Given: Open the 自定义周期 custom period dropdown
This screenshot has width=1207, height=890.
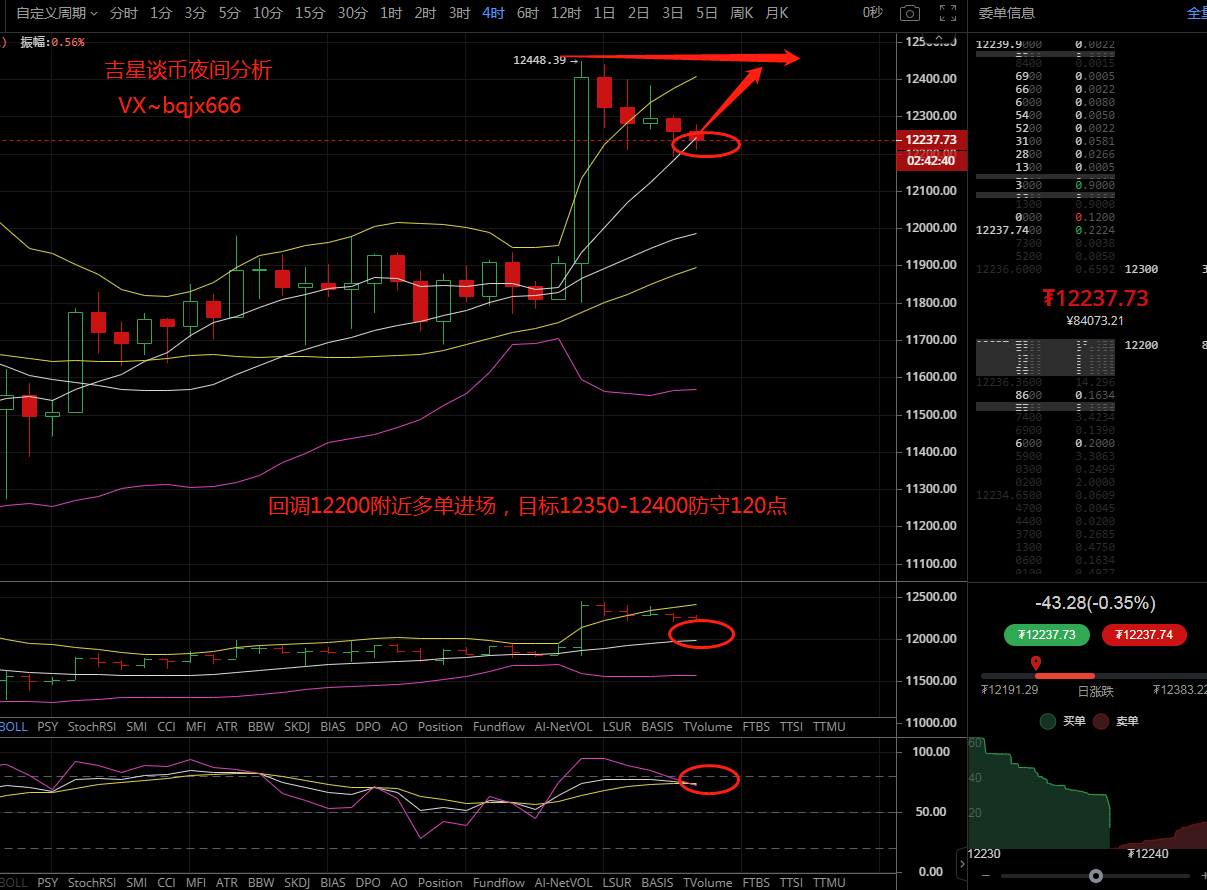Looking at the screenshot, I should [x=57, y=13].
